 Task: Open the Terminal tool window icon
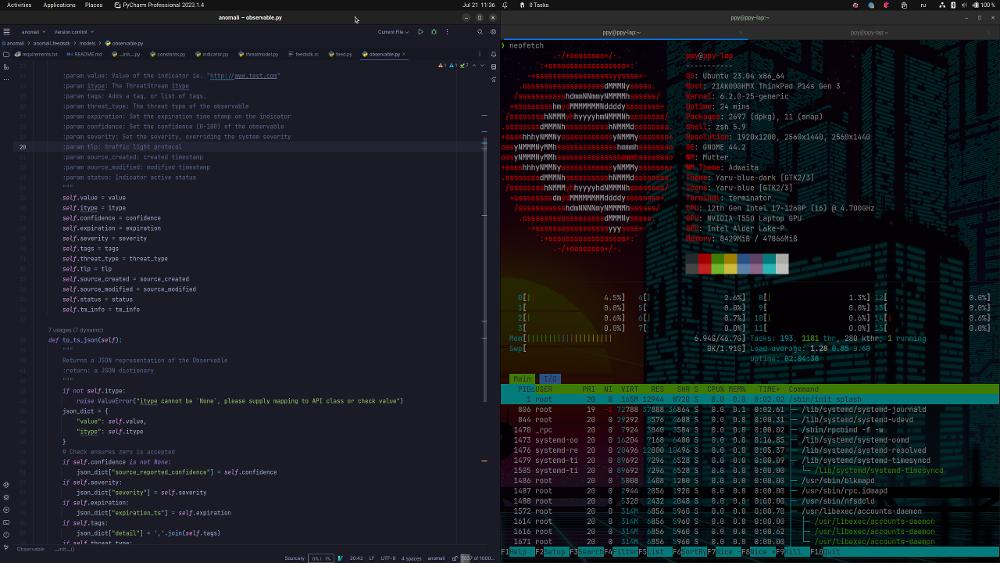[x=6, y=522]
